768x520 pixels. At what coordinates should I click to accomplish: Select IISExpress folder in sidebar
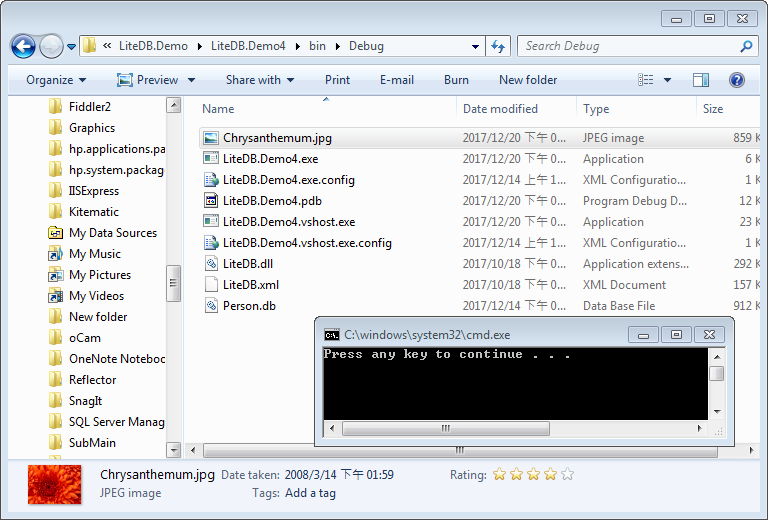coord(84,191)
